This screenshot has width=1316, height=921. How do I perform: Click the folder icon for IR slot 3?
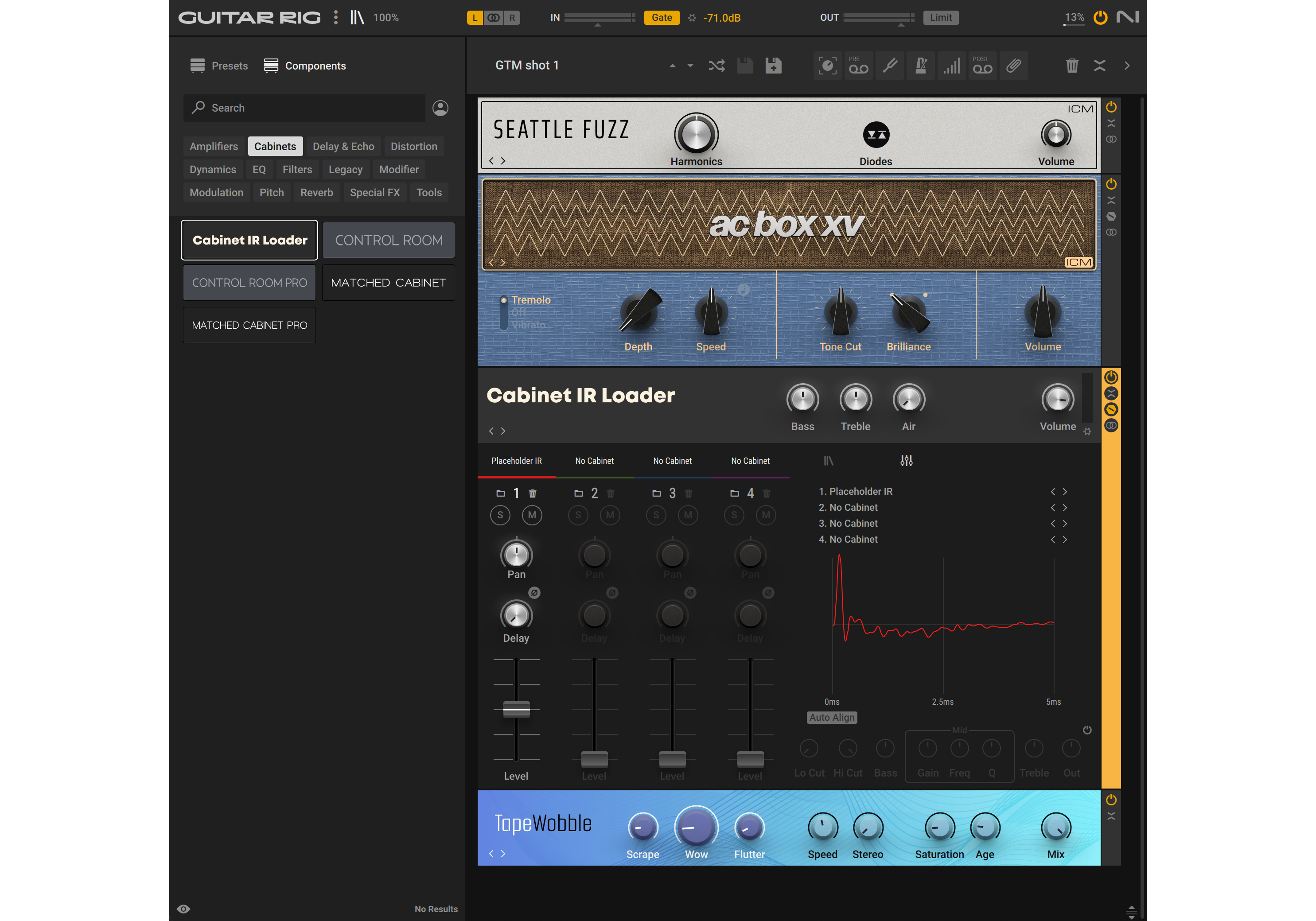[x=656, y=493]
